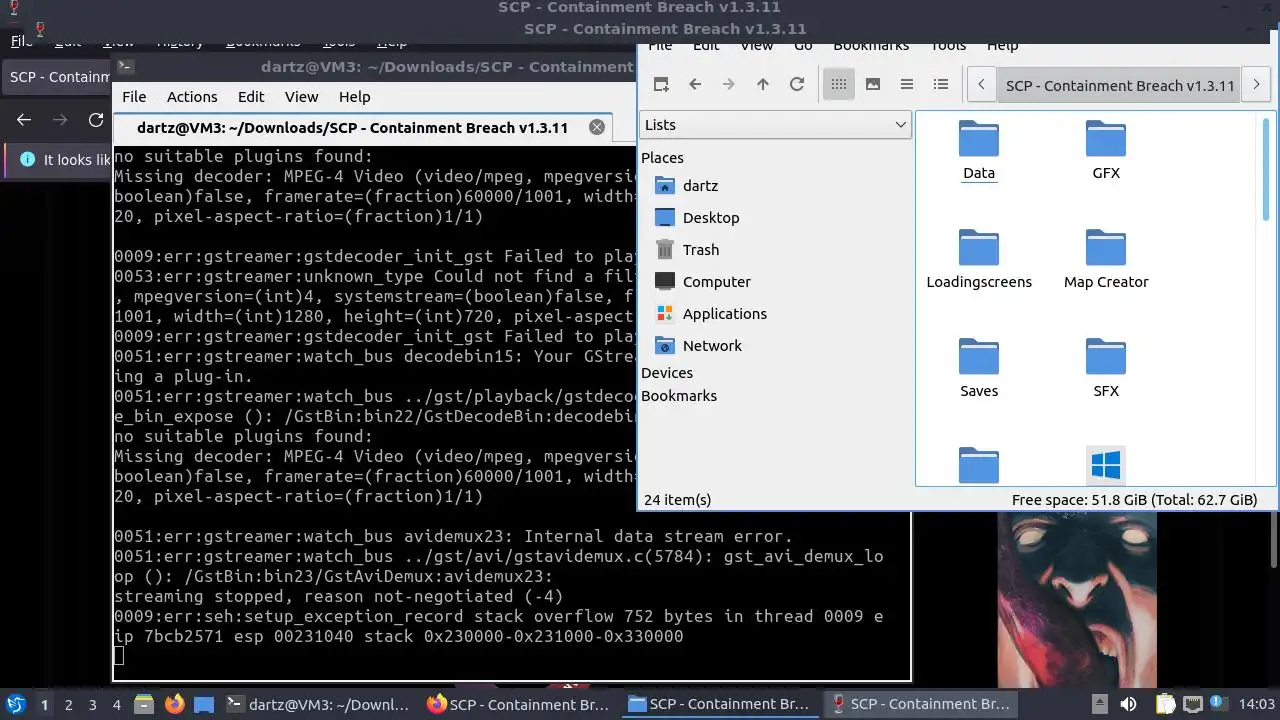Go up to the parent folder
Viewport: 1280px width, 720px height.
tap(763, 85)
